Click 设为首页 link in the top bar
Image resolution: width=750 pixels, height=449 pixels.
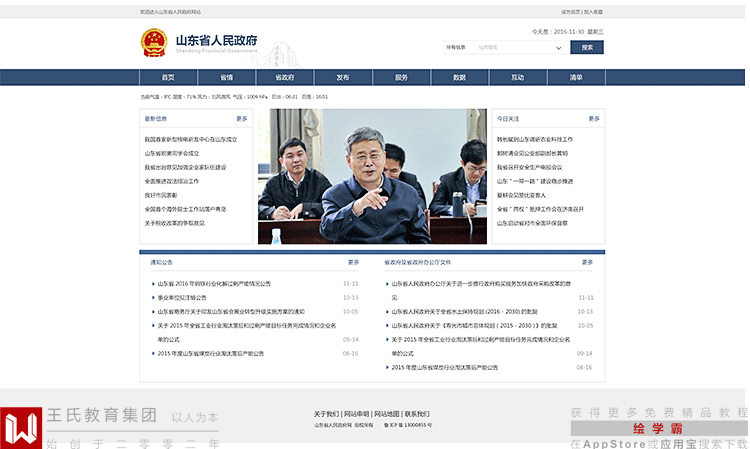click(571, 12)
